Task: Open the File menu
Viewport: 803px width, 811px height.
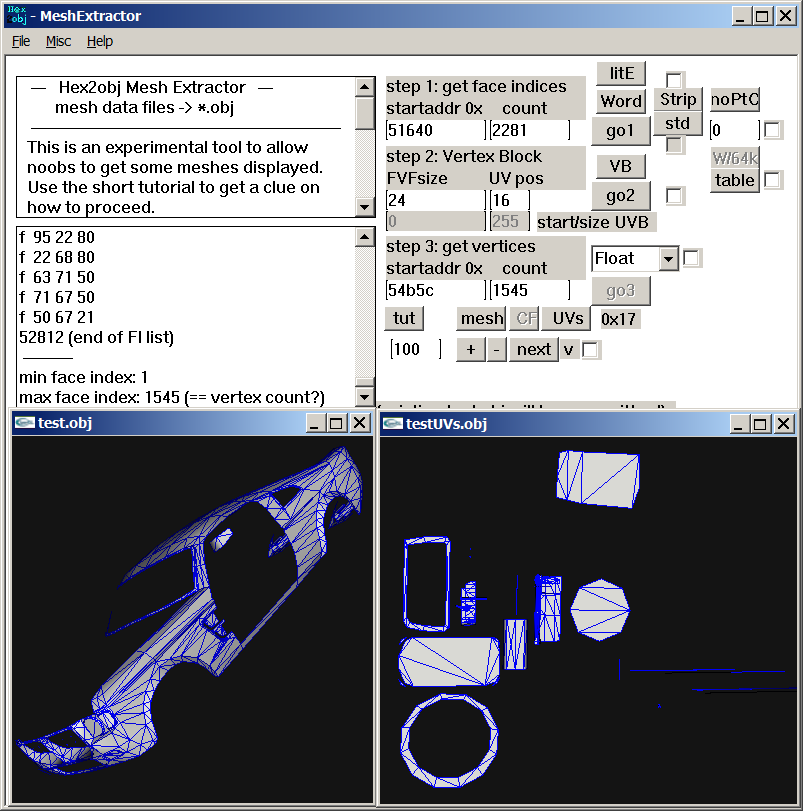Action: (21, 41)
